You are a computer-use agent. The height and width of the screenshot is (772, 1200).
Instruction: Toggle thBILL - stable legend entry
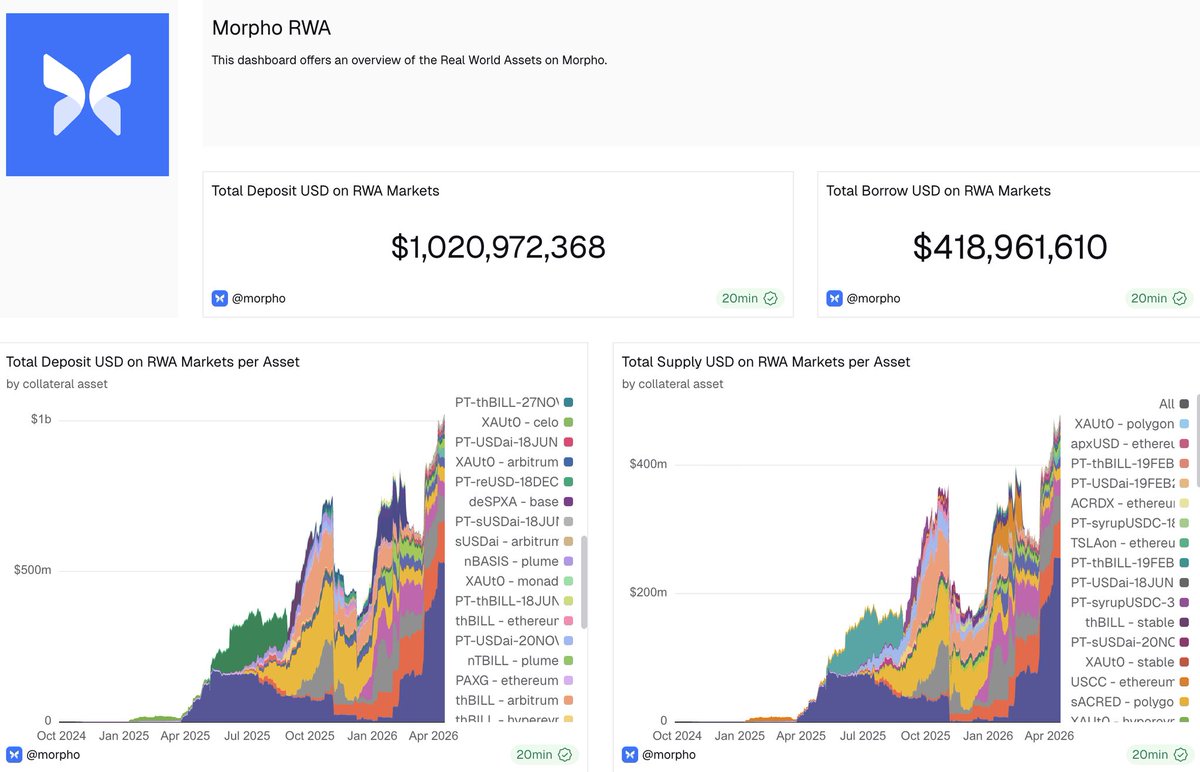pos(1137,622)
